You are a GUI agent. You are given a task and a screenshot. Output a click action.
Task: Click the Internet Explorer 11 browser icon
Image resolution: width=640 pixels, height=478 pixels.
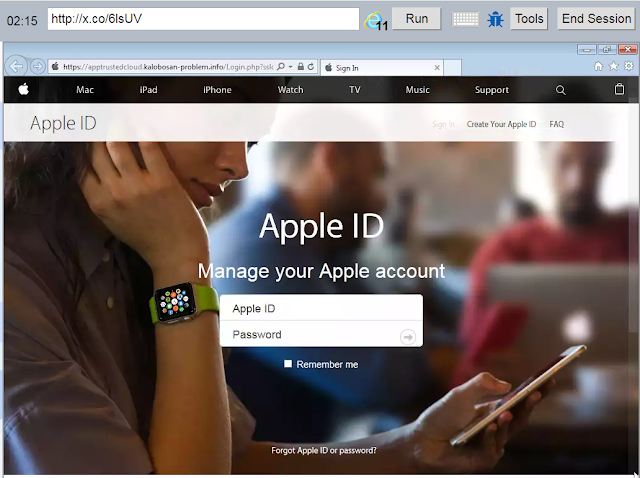pyautogui.click(x=376, y=20)
